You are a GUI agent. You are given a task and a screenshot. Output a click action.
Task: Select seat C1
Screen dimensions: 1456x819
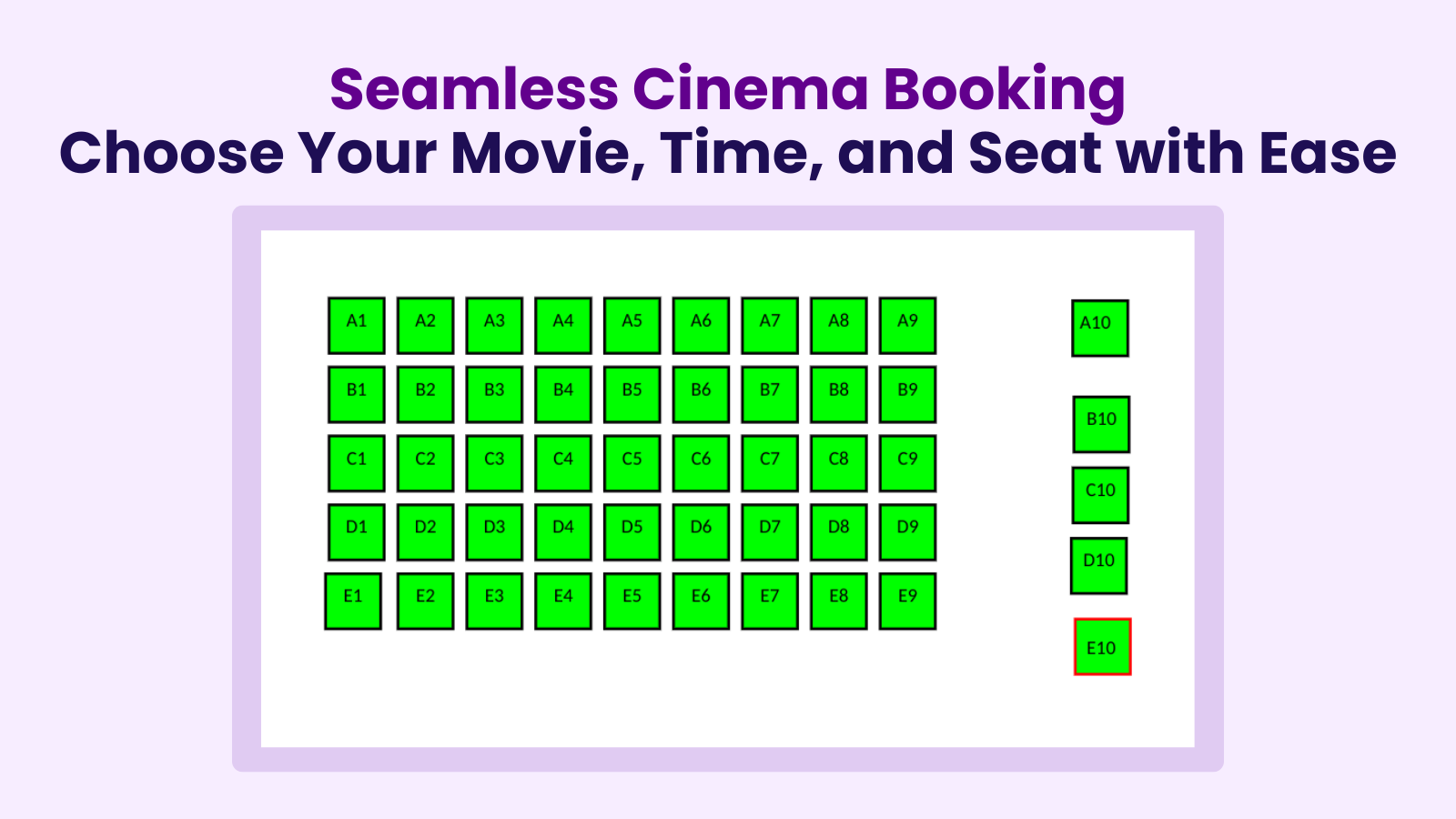click(x=355, y=461)
